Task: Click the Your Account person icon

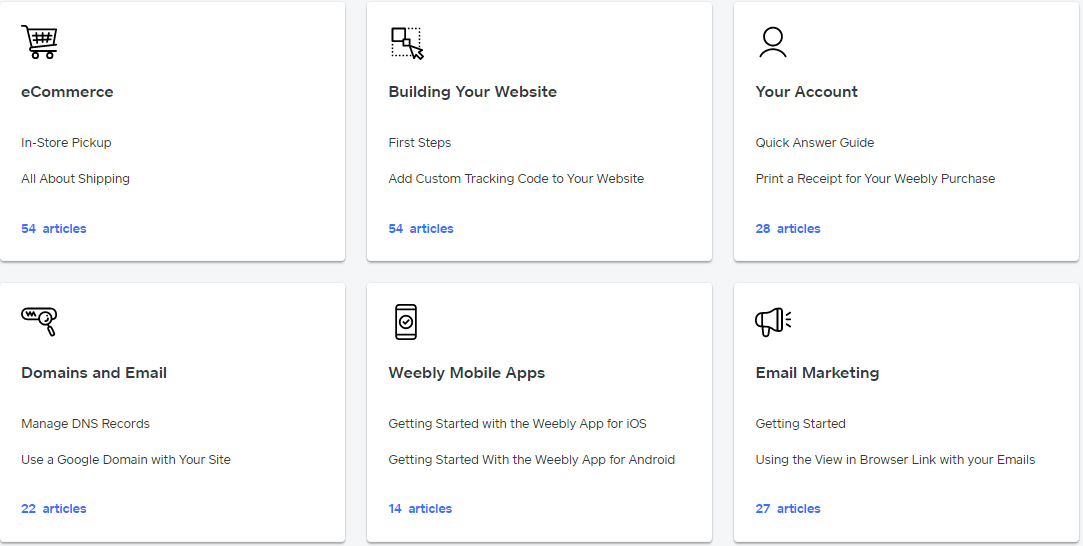Action: pyautogui.click(x=773, y=42)
